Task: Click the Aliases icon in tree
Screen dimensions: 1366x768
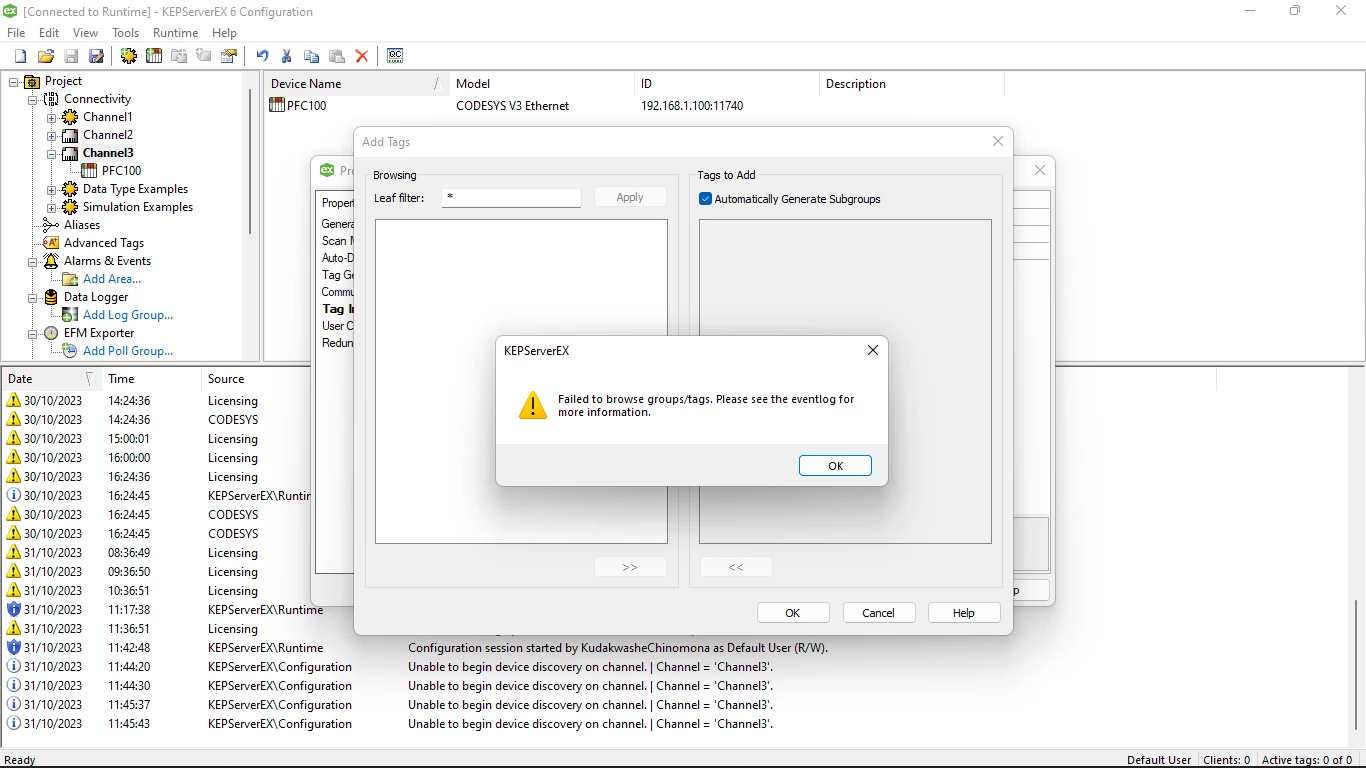Action: click(51, 225)
